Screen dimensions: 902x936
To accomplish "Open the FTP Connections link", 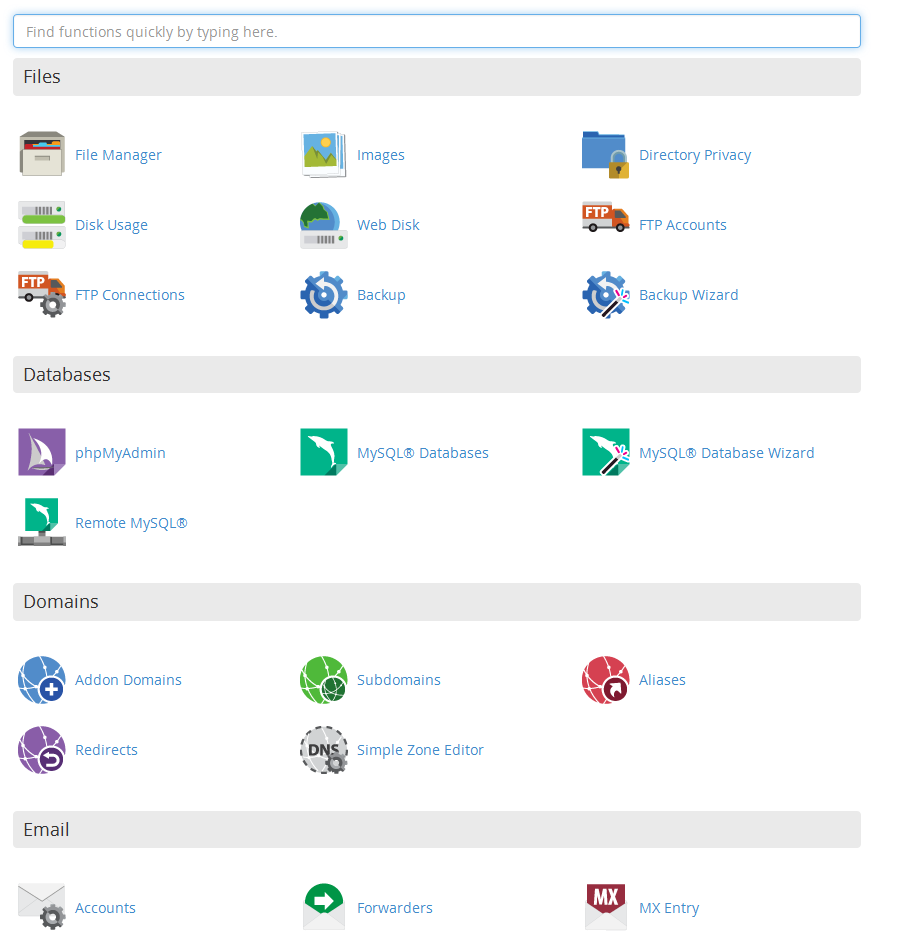I will (130, 295).
